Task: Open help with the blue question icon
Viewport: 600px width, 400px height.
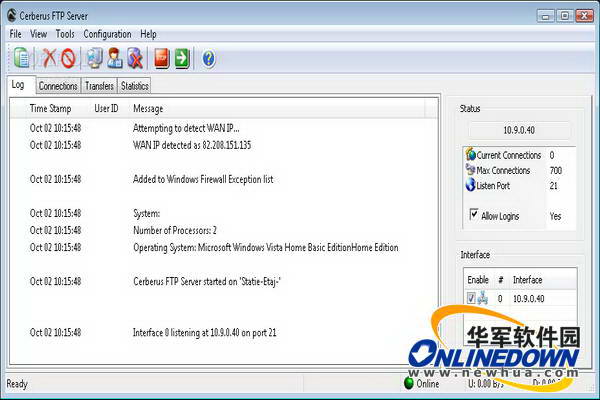Action: click(209, 59)
